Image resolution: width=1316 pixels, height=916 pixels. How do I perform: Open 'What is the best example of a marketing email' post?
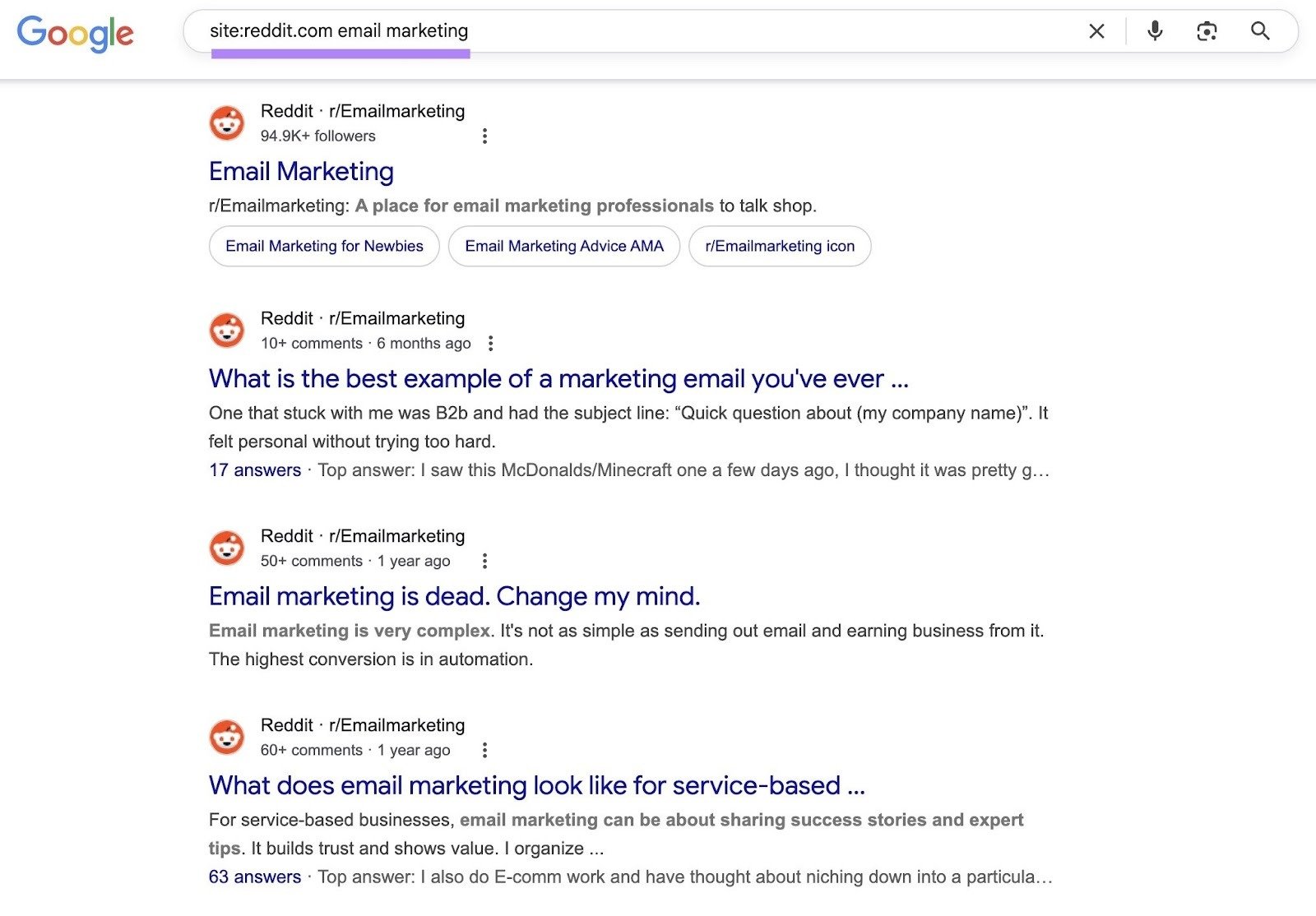(559, 379)
